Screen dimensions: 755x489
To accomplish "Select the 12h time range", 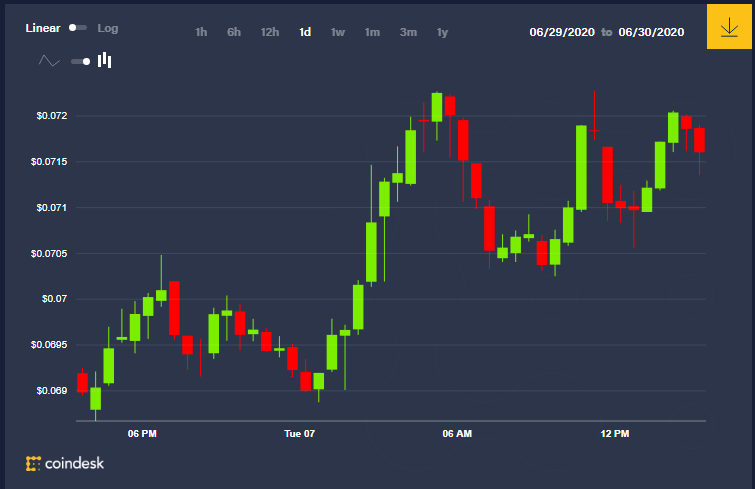I will (x=270, y=32).
